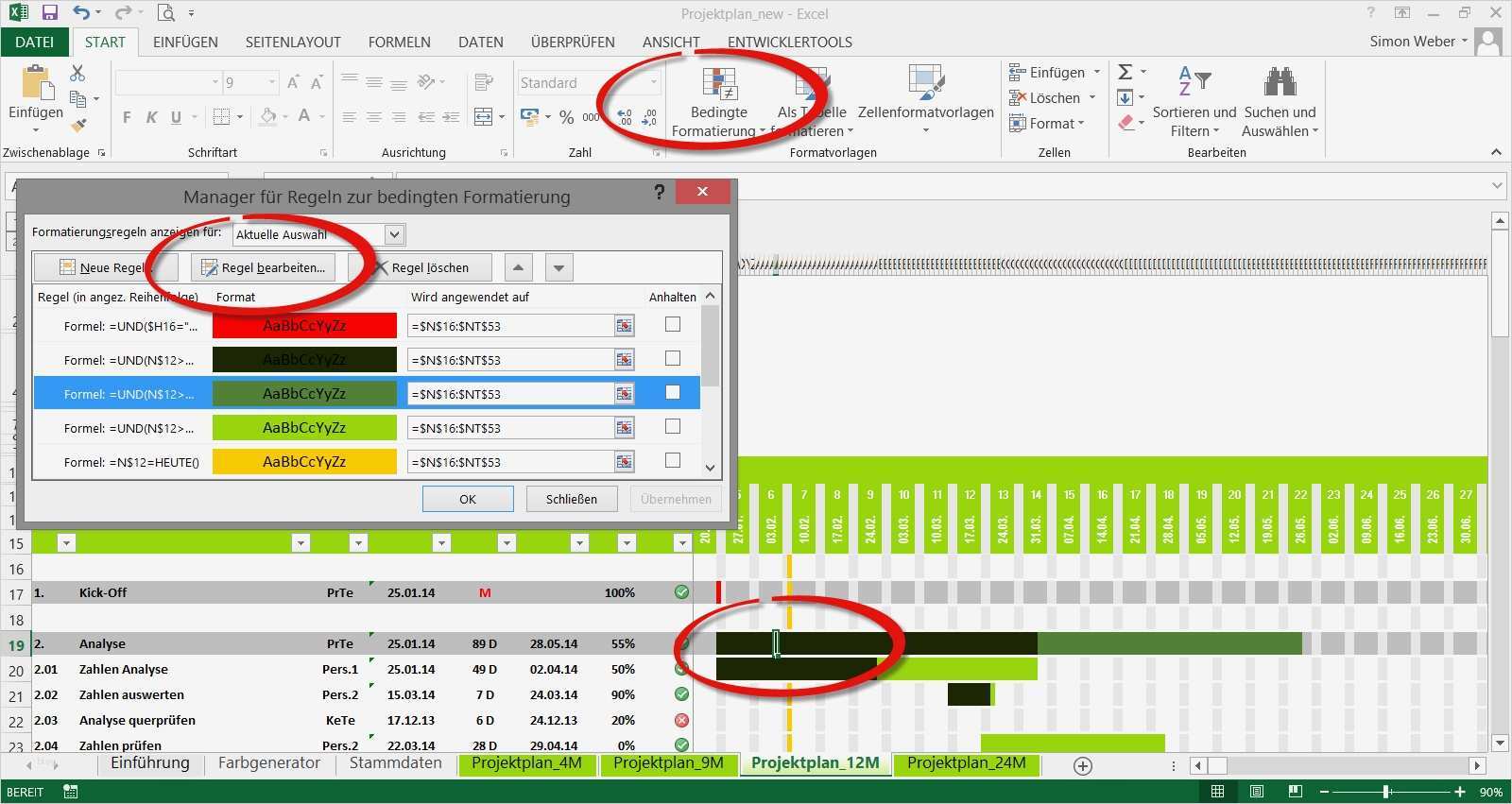Click the AutoSum sigma icon
The image size is (1512, 804).
[1125, 73]
